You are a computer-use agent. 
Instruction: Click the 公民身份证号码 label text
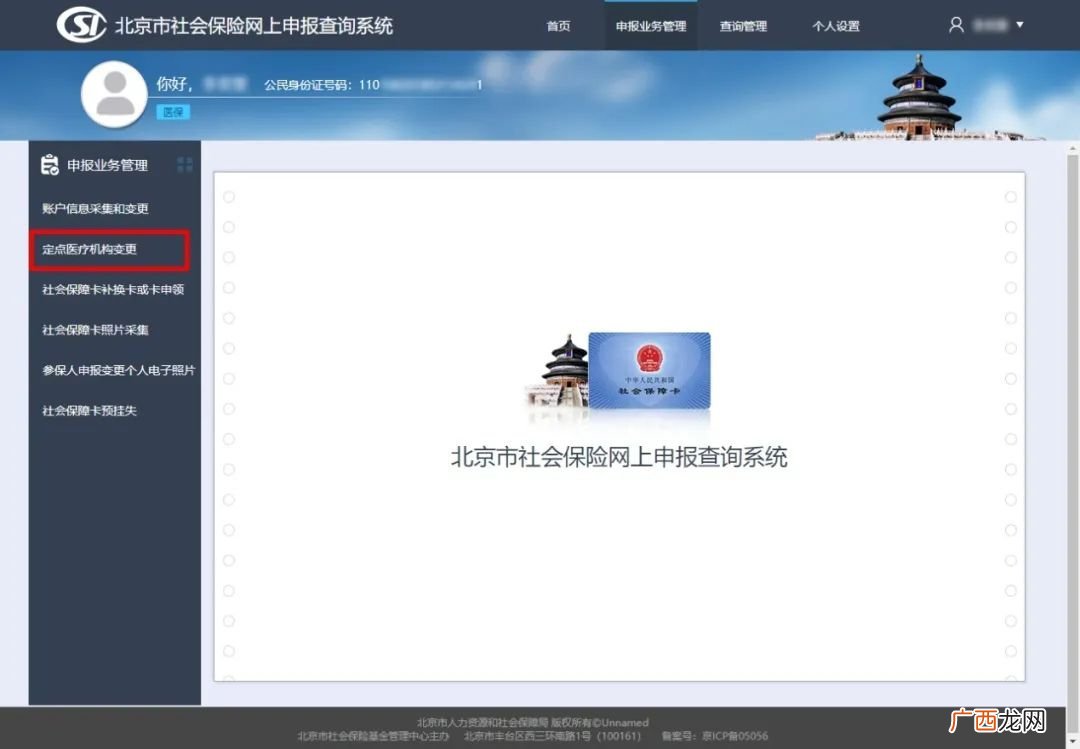(308, 85)
